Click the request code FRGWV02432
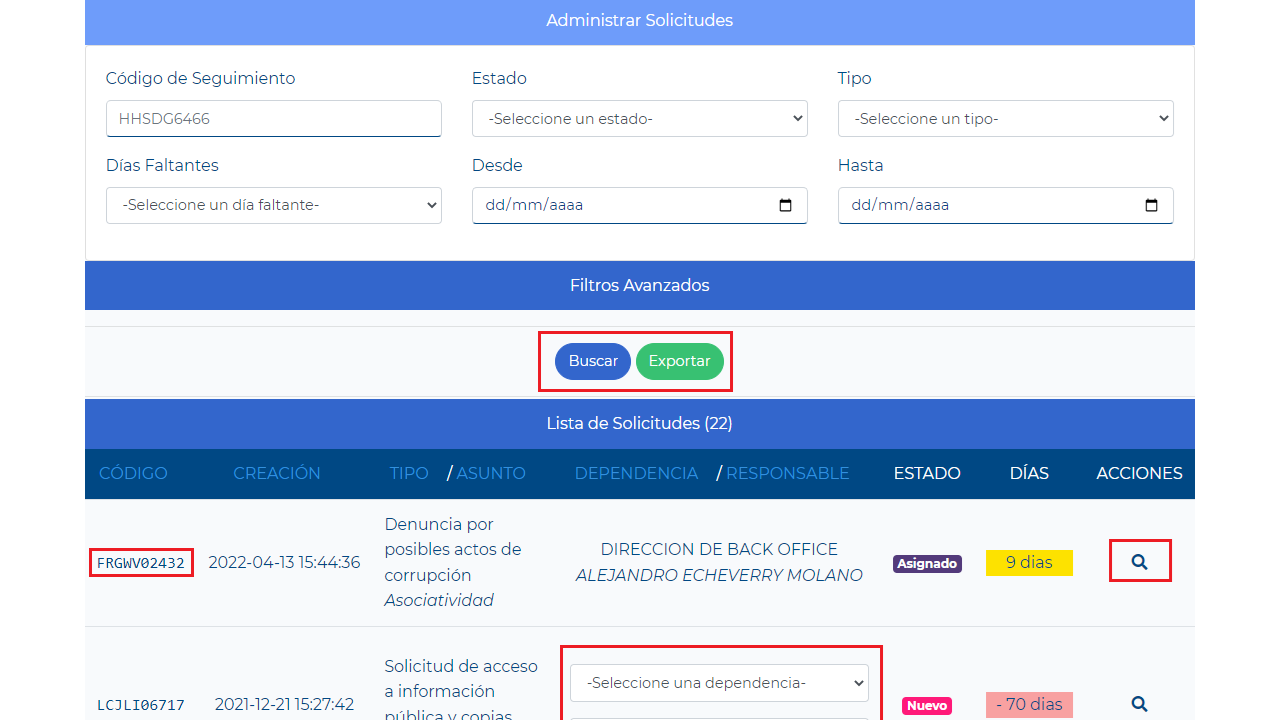 141,563
